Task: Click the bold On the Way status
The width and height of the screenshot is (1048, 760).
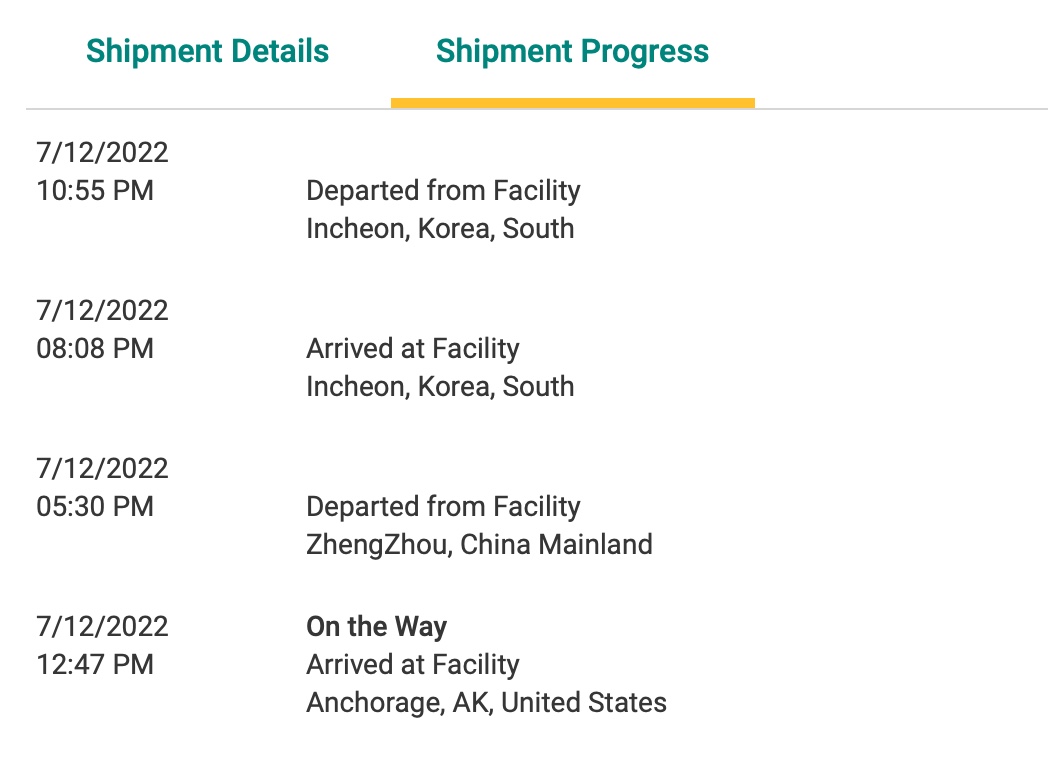Action: click(376, 626)
